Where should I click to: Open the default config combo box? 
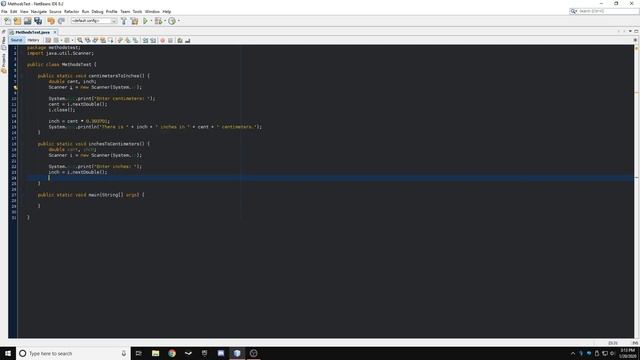[x=94, y=21]
